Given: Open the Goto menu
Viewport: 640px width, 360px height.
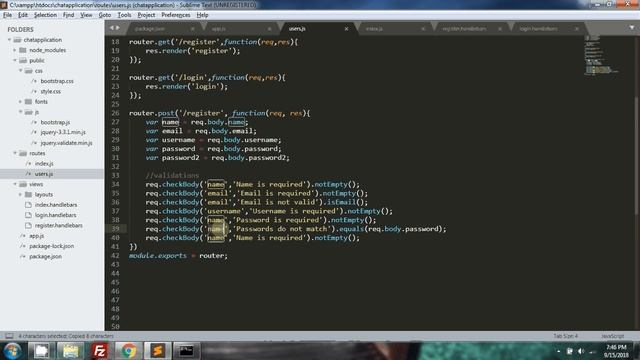Looking at the screenshot, I should 105,15.
